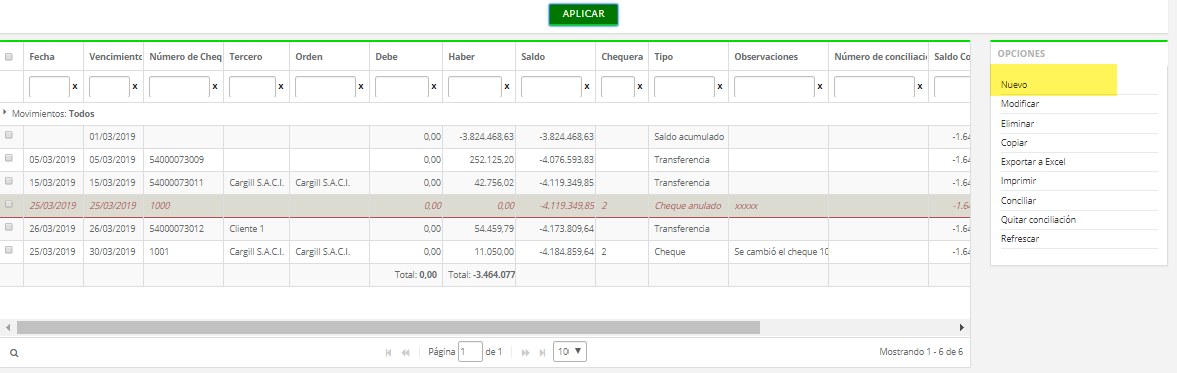The height and width of the screenshot is (373, 1177).
Task: Clear the Haber filter with its x
Action: pyautogui.click(x=507, y=87)
